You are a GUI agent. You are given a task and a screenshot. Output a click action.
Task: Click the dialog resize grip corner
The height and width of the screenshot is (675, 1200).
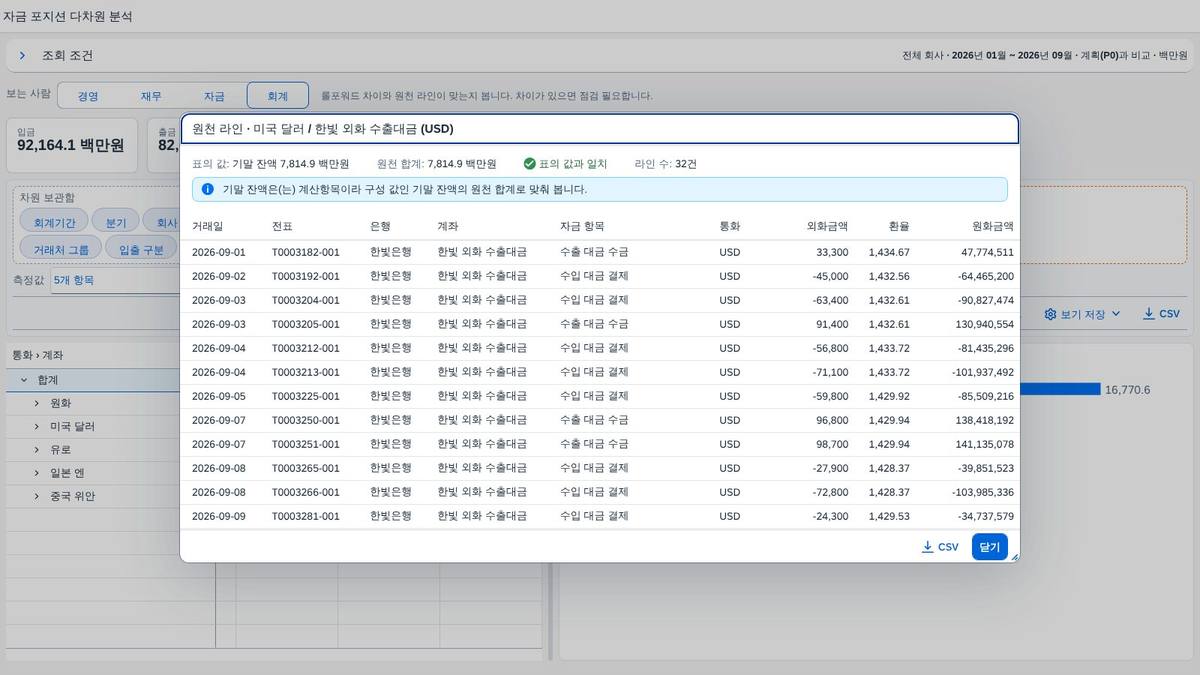[x=1014, y=556]
